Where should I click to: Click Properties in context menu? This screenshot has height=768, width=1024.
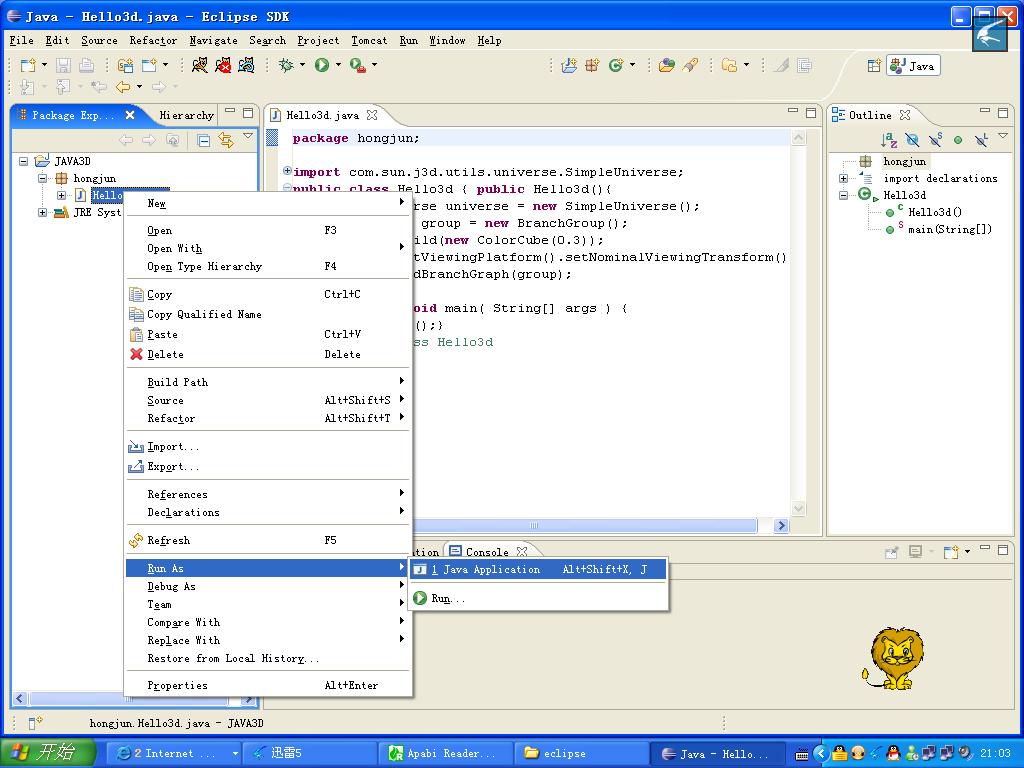[x=268, y=686]
